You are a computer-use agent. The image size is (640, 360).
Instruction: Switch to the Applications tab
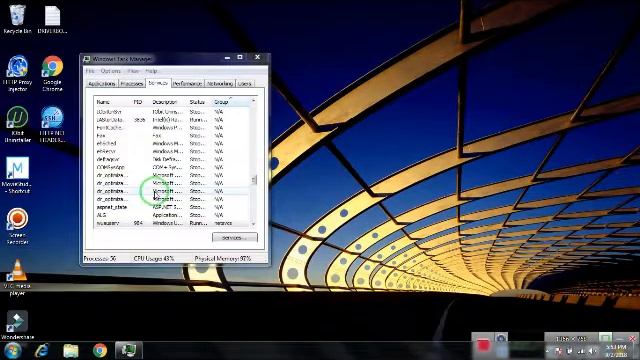102,84
